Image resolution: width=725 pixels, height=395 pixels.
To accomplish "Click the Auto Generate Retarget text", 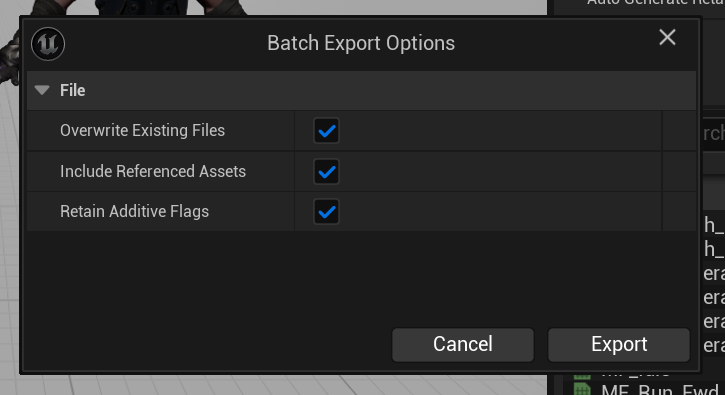I will (x=656, y=3).
